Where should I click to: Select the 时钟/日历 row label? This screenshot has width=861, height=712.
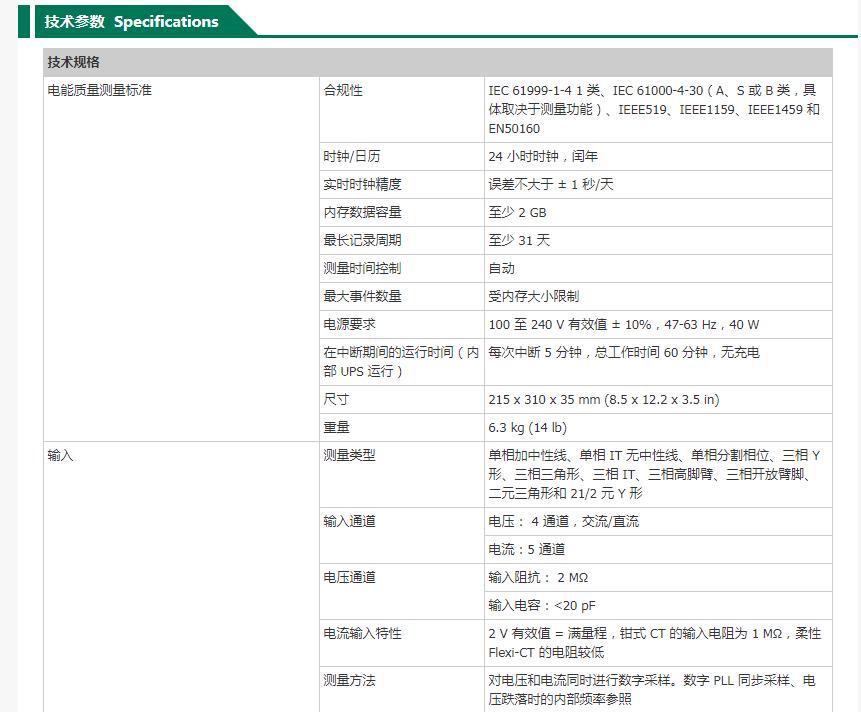(351, 157)
